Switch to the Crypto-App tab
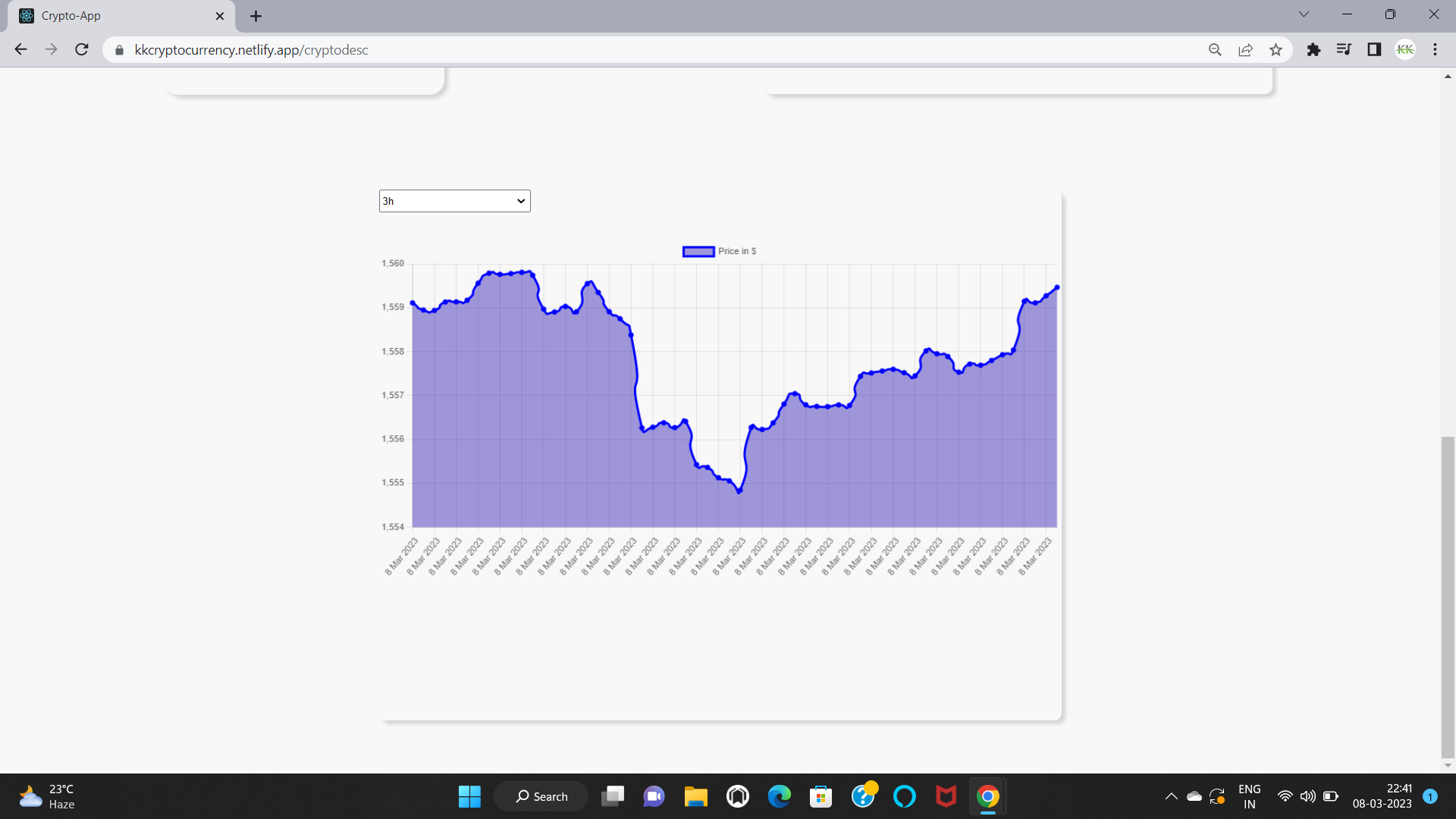 click(x=114, y=16)
